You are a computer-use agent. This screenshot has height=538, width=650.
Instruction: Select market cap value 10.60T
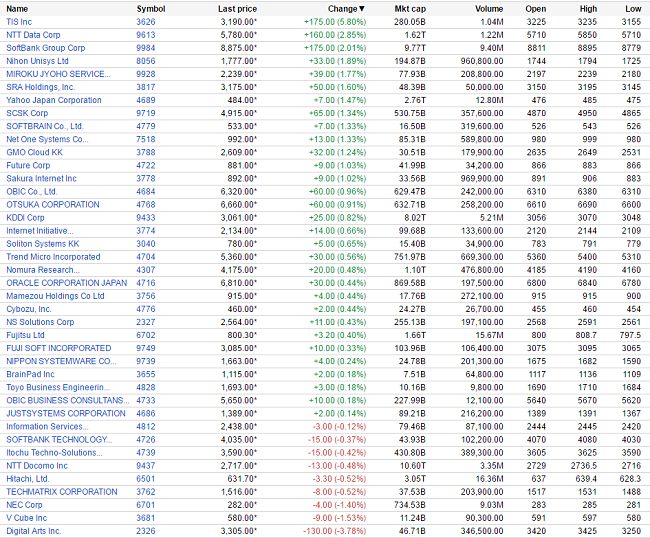click(413, 466)
